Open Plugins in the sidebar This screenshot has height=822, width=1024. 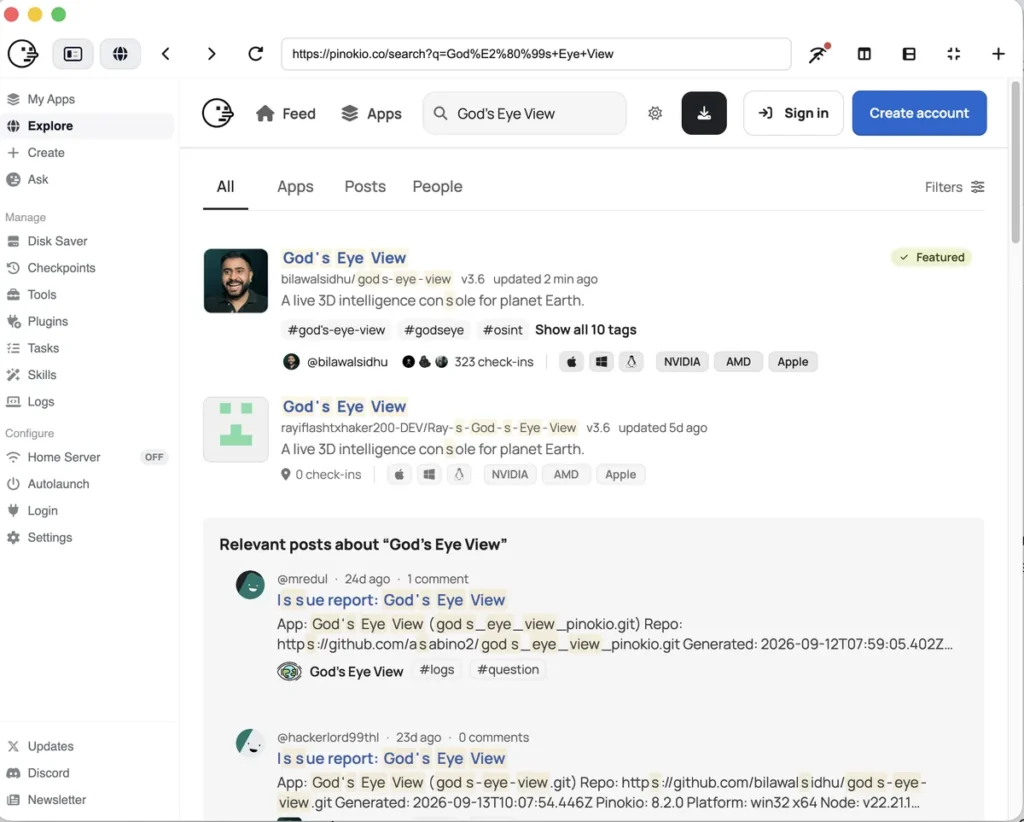pos(87,321)
